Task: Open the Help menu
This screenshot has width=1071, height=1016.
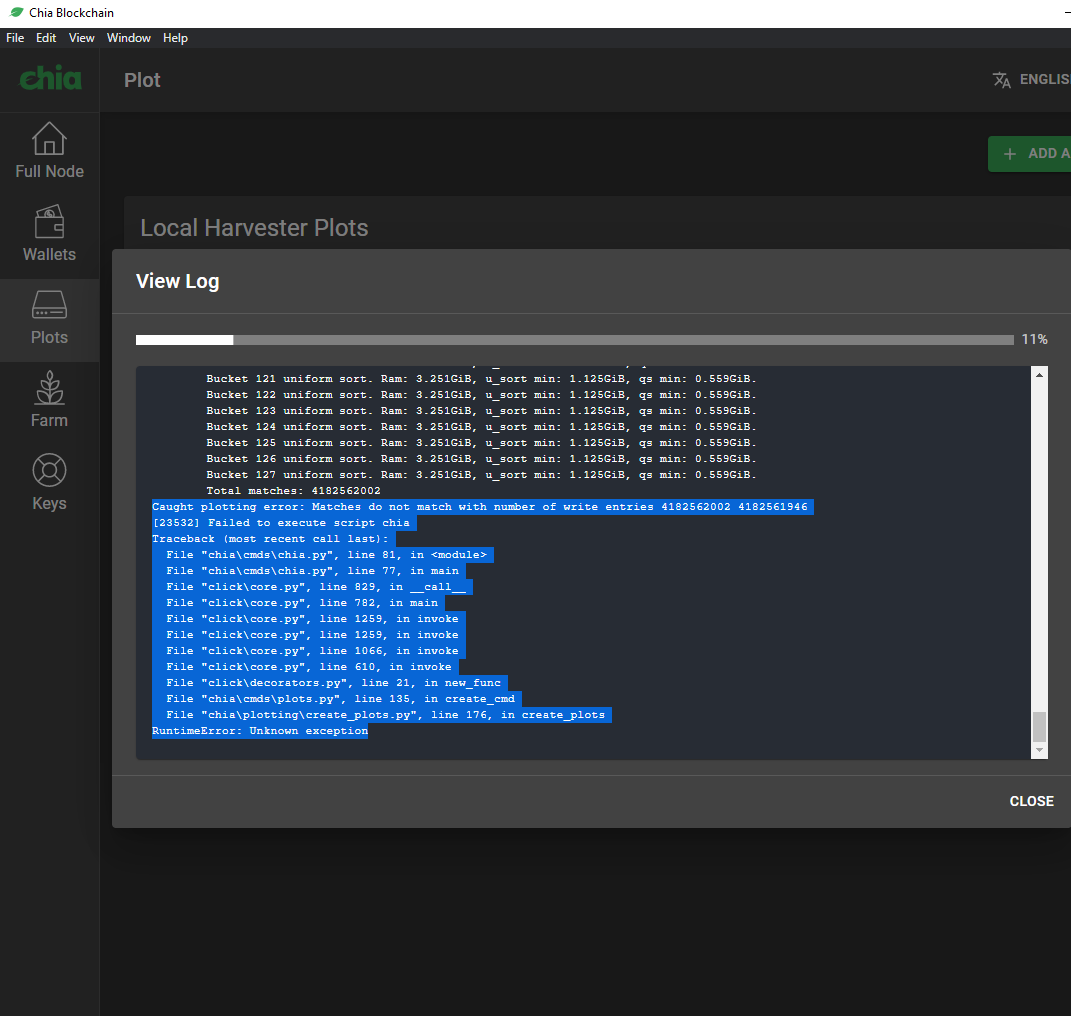Action: 175,38
